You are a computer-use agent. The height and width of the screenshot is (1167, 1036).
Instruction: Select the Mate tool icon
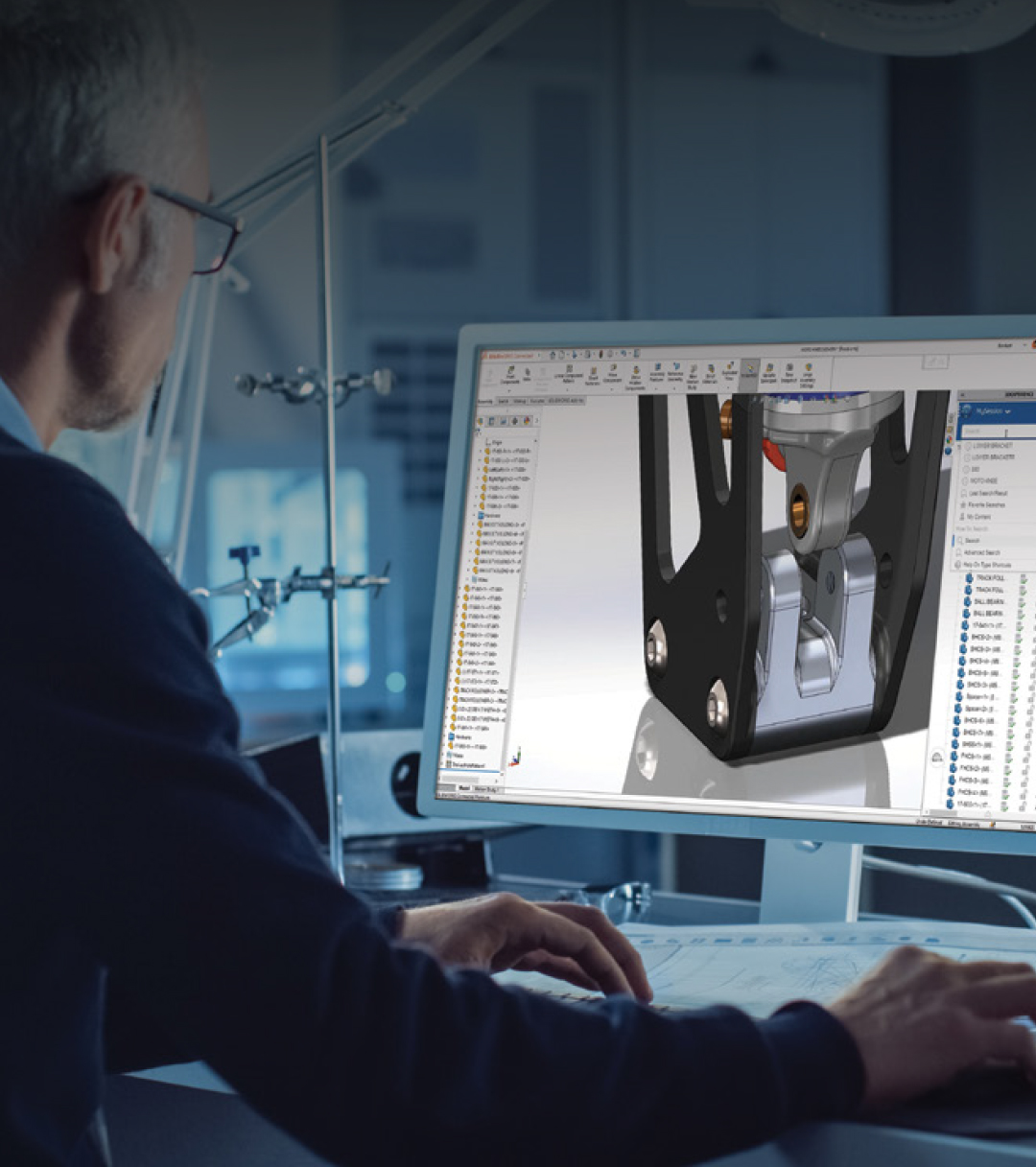[x=527, y=374]
